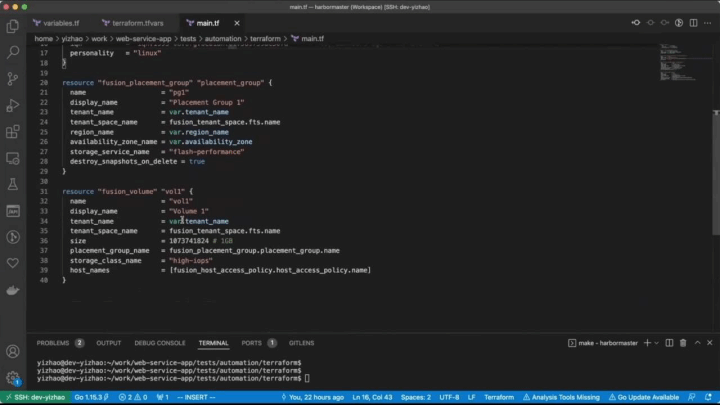
Task: Click the Accounts icon in activity bar
Action: click(13, 351)
